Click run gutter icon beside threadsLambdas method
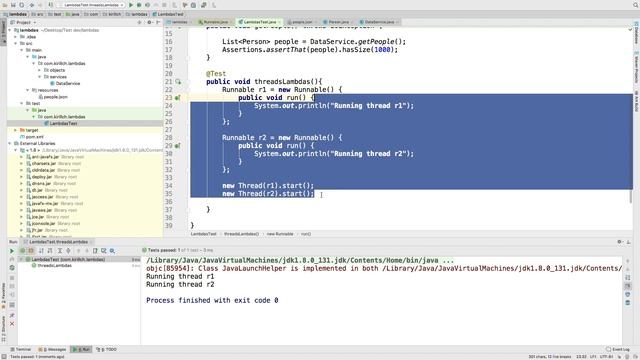 click(178, 82)
